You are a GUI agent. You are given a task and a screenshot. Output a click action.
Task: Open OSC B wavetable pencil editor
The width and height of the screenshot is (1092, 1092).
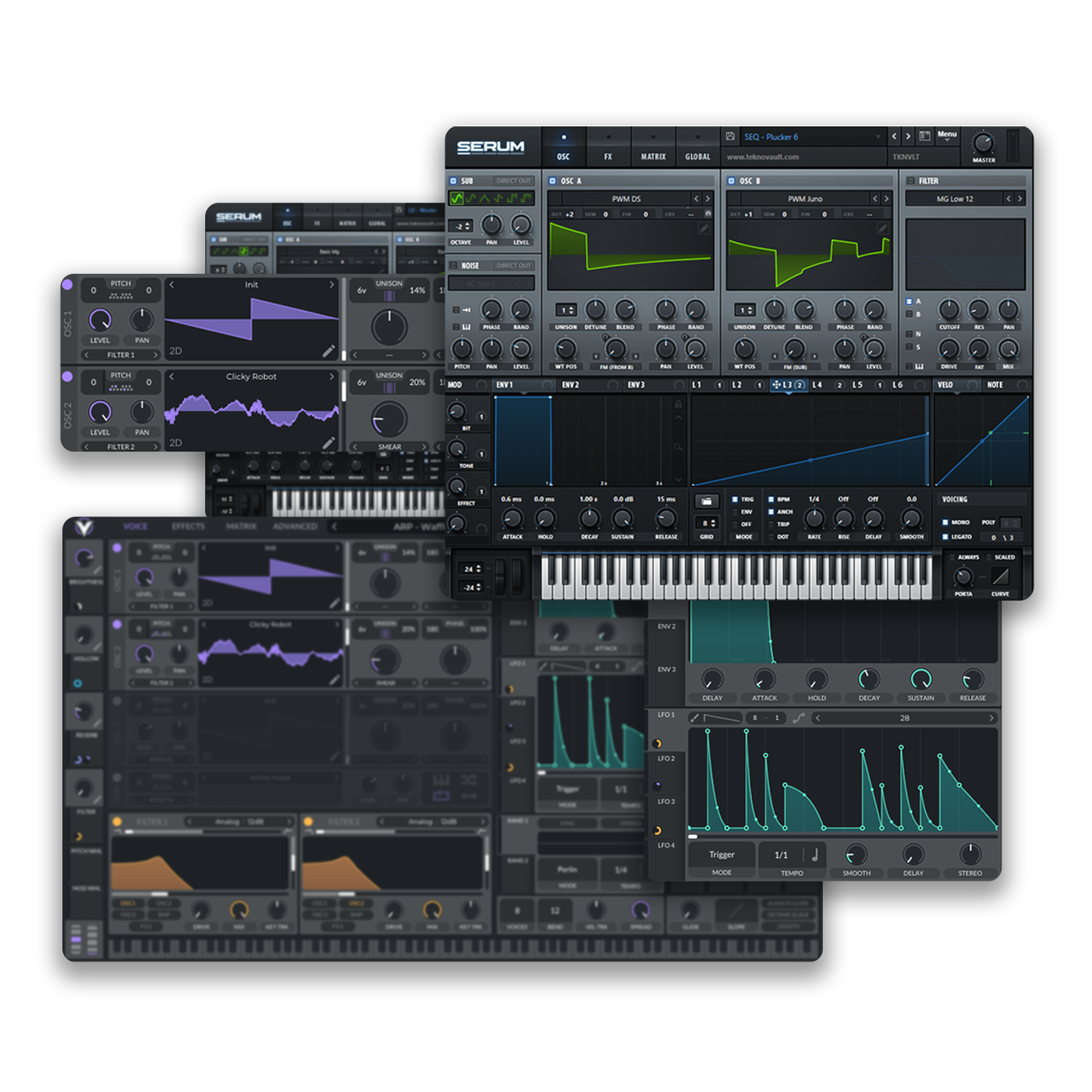pyautogui.click(x=883, y=229)
